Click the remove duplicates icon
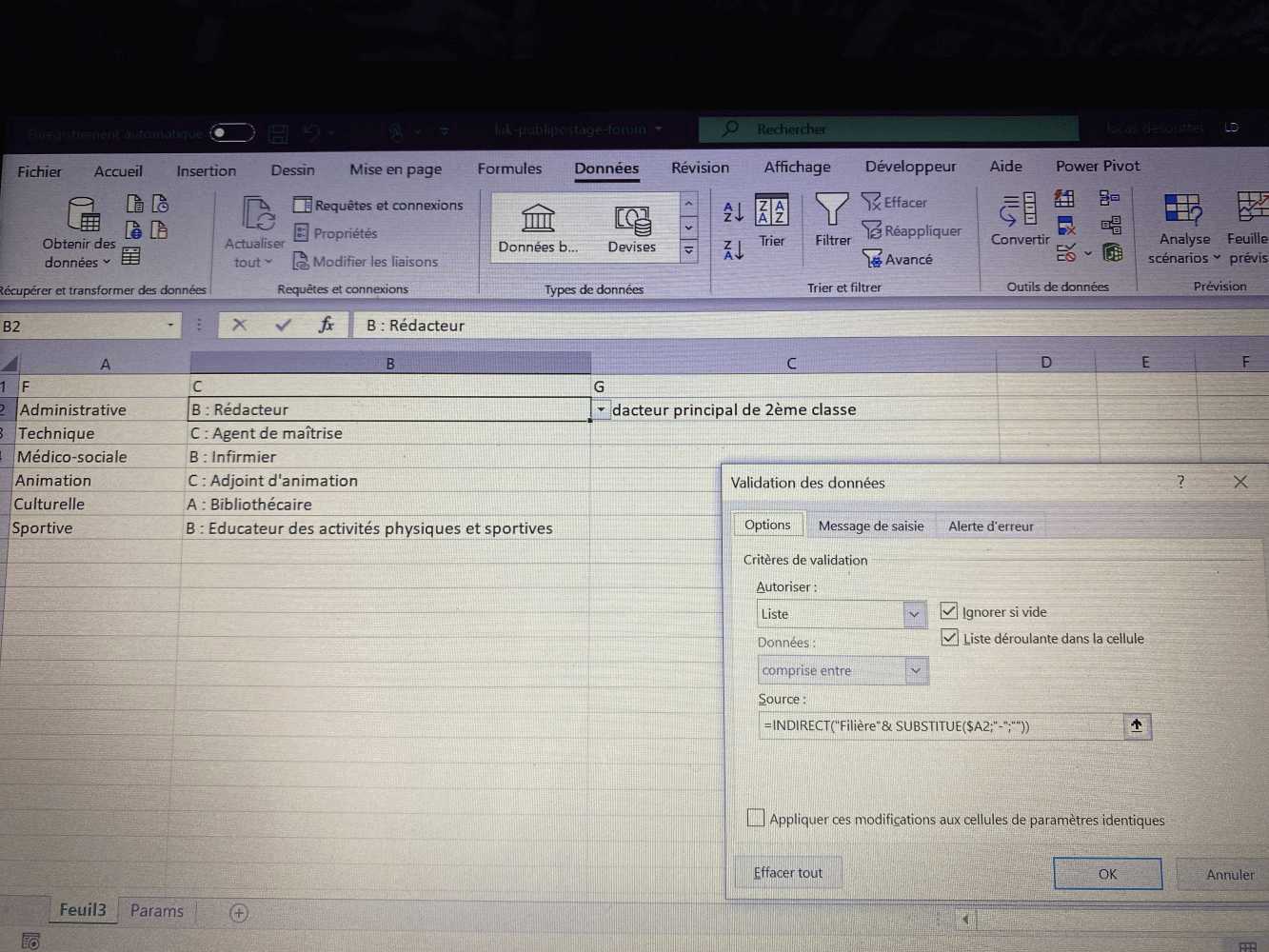This screenshot has width=1269, height=952. point(1066,226)
